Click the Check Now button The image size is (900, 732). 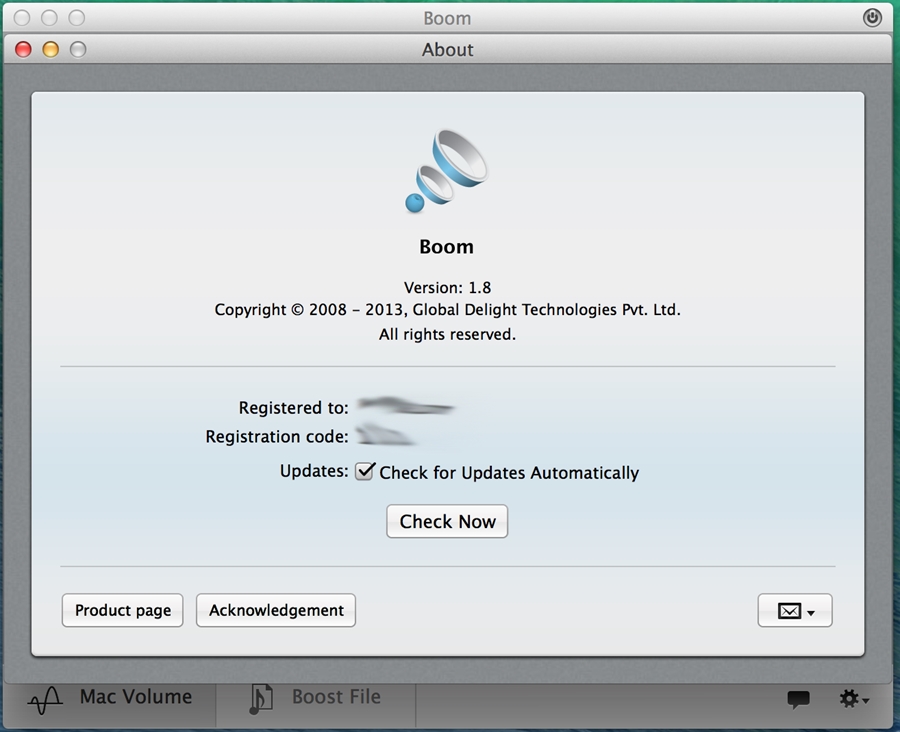[447, 521]
